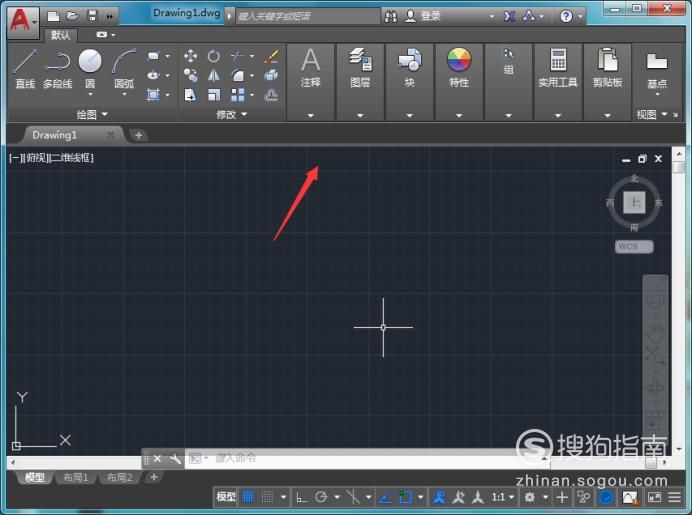Toggle isometric drafting in status bar
This screenshot has height=515, width=692.
353,497
